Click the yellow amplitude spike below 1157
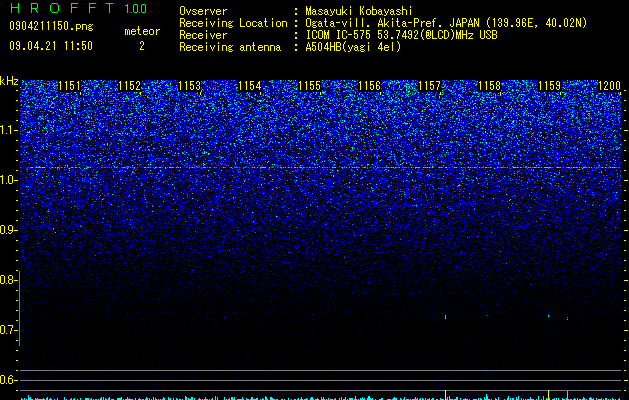 pos(446,394)
